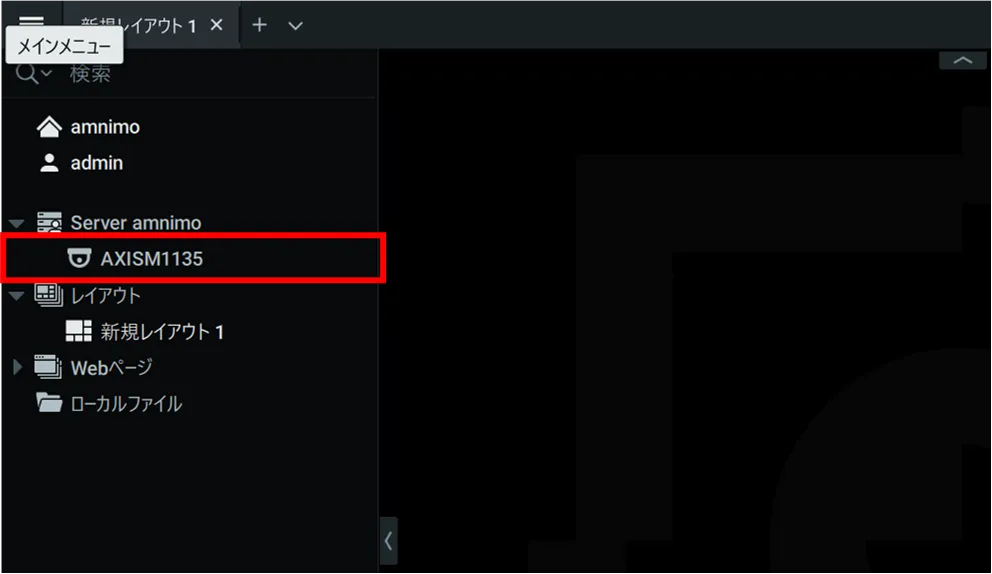Click the admin user icon

(x=49, y=163)
